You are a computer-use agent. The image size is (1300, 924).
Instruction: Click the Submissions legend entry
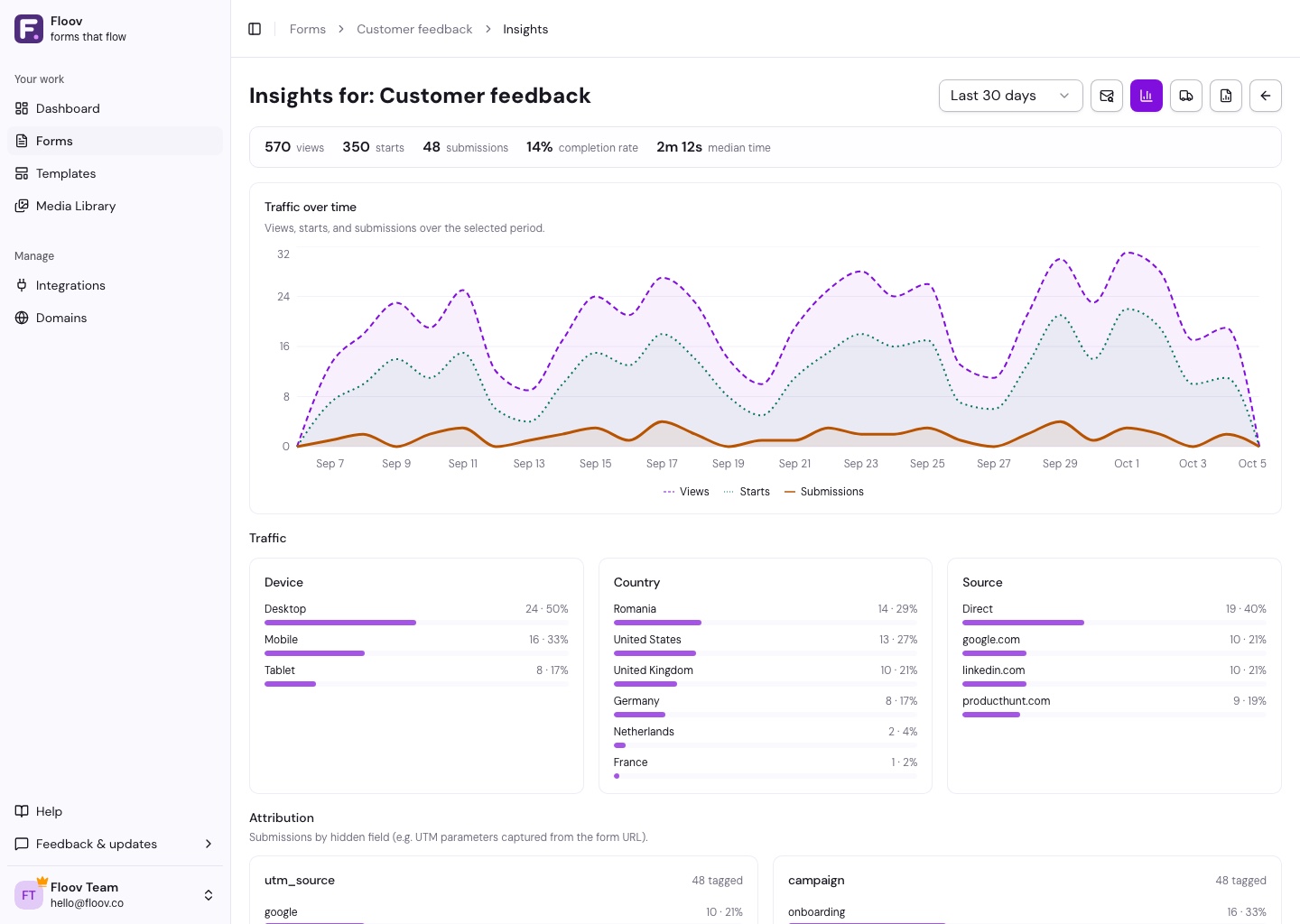tap(824, 492)
